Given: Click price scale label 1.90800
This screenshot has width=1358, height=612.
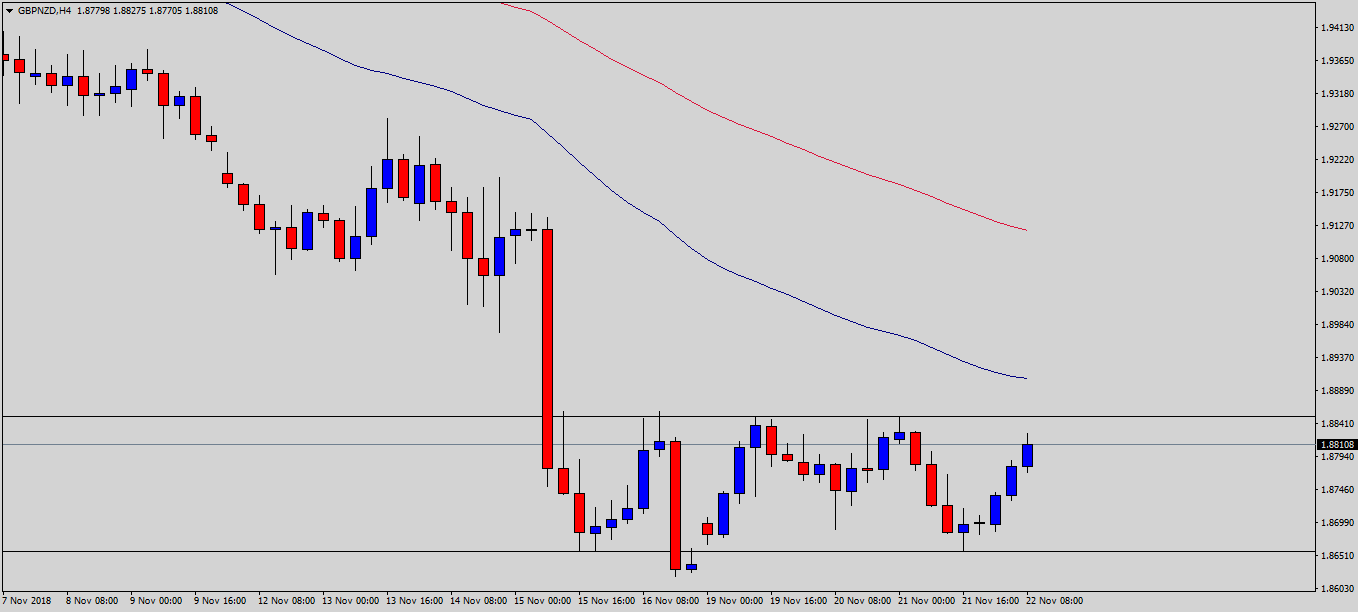Looking at the screenshot, I should (1337, 259).
